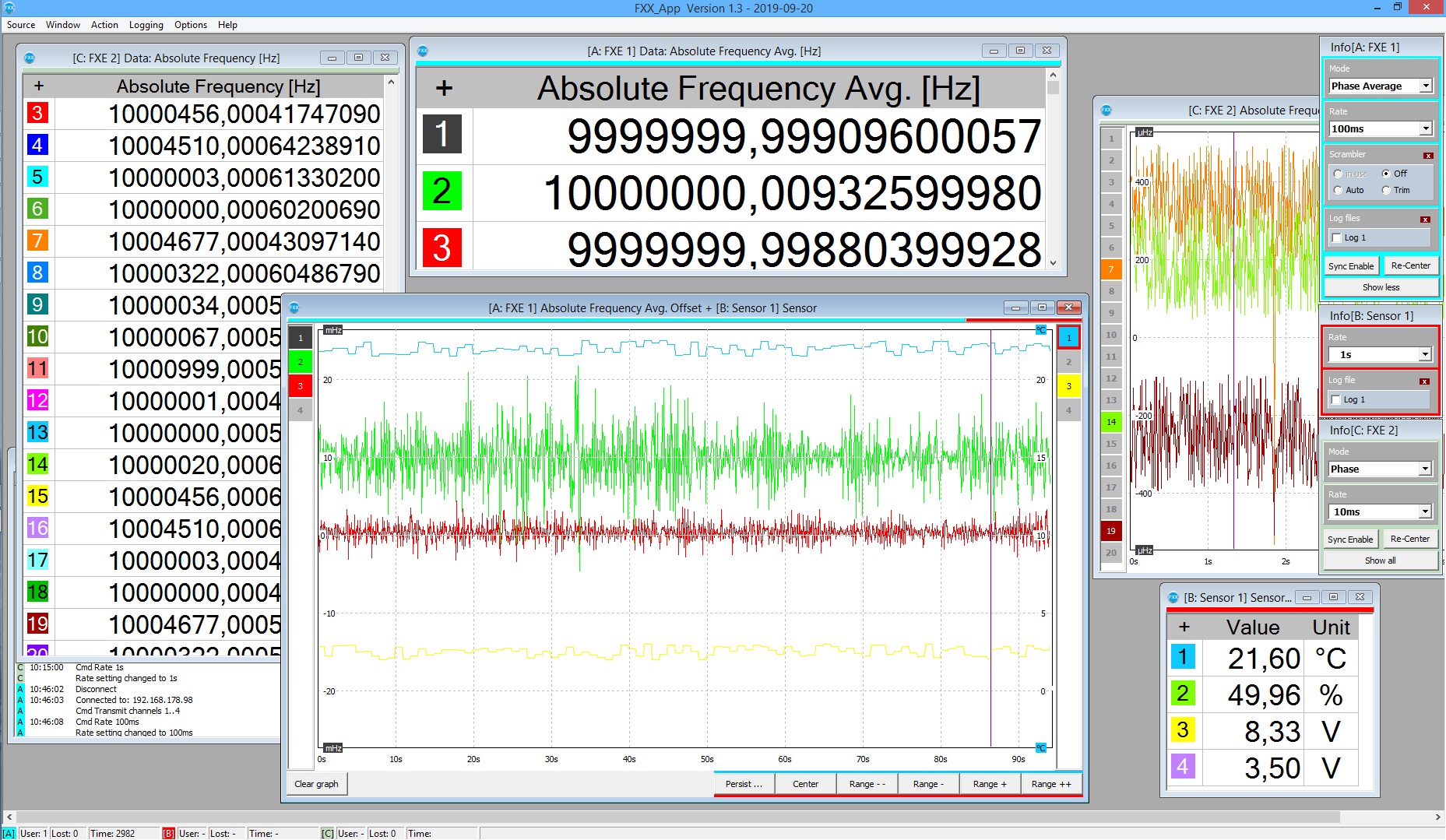The width and height of the screenshot is (1446, 840).
Task: Toggle FXE 1 channel 1 in offset graph
Action: coord(301,338)
